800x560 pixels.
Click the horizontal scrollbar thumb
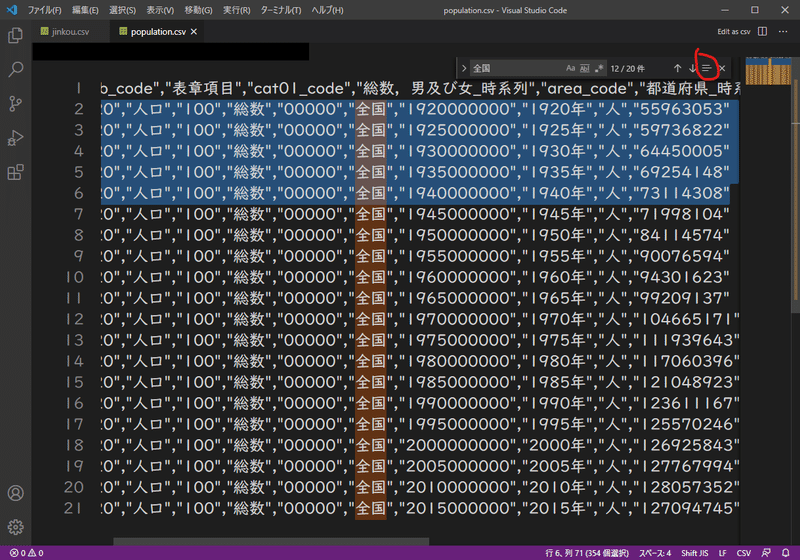coord(271,541)
